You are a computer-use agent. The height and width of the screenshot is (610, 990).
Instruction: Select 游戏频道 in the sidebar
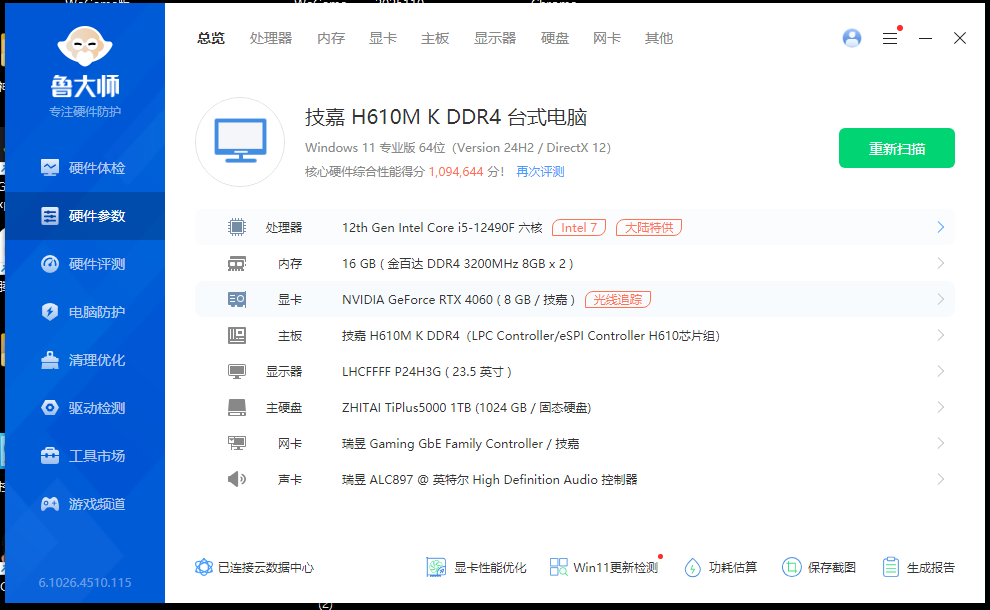[85, 504]
